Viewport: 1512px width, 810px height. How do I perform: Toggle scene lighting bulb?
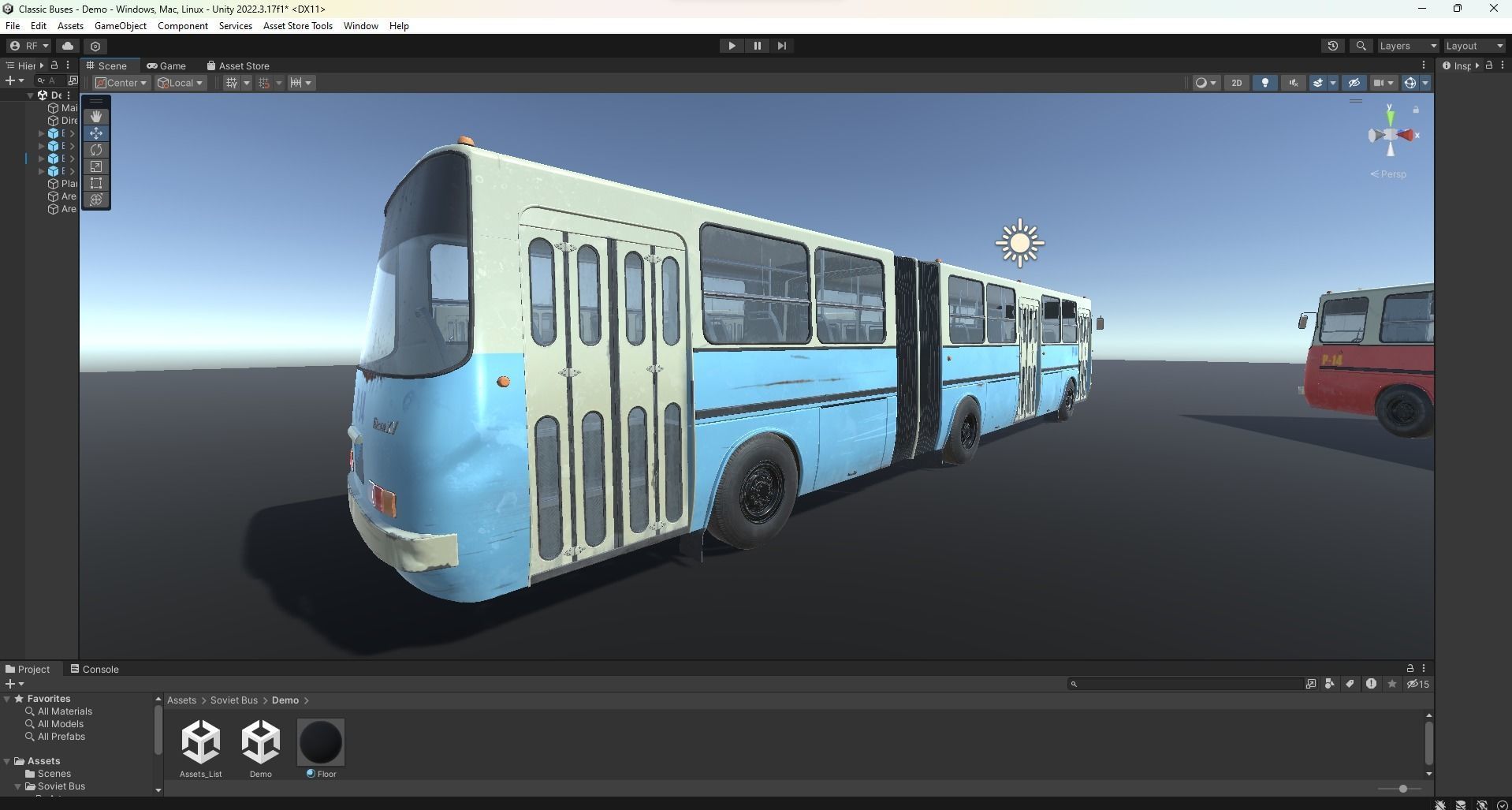[x=1265, y=83]
